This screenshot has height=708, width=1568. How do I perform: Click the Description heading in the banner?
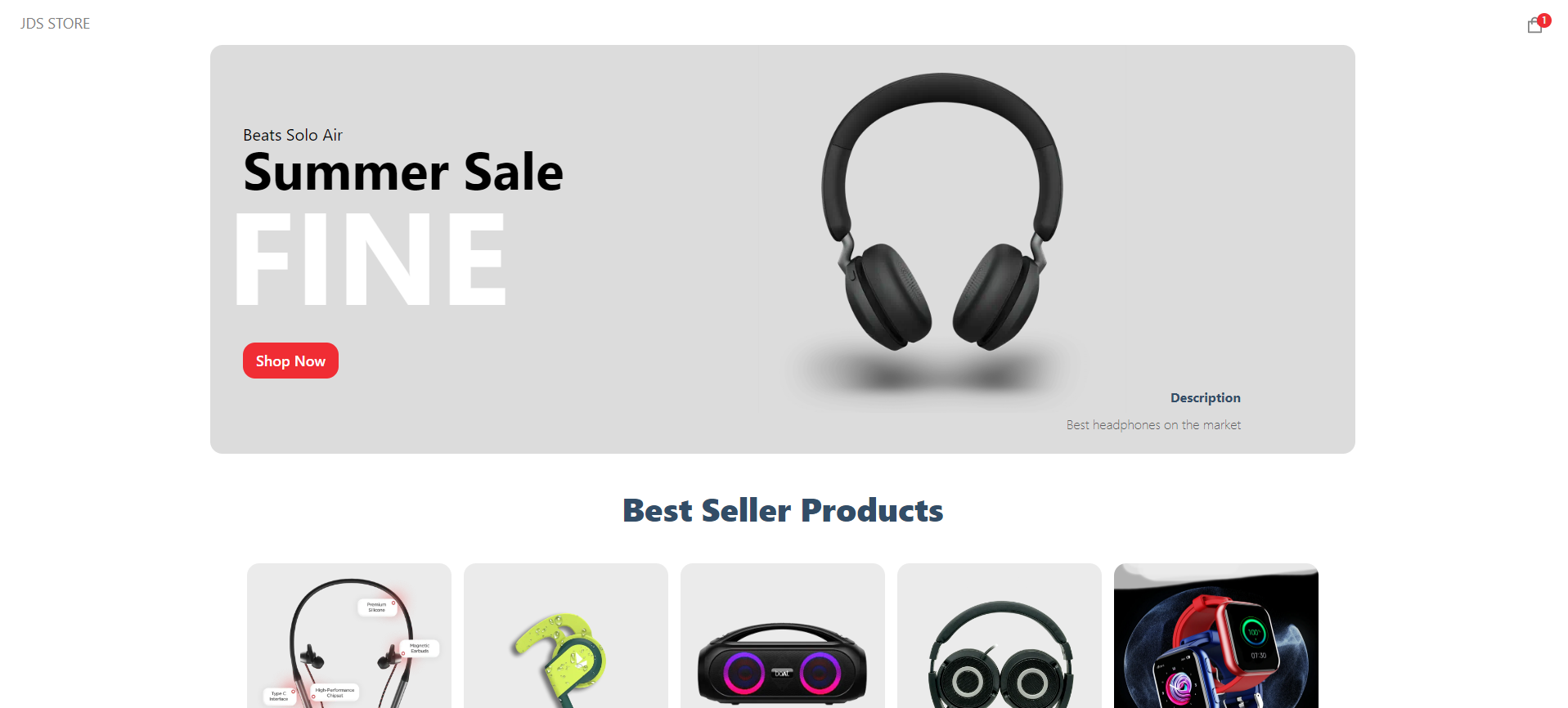[x=1205, y=398]
